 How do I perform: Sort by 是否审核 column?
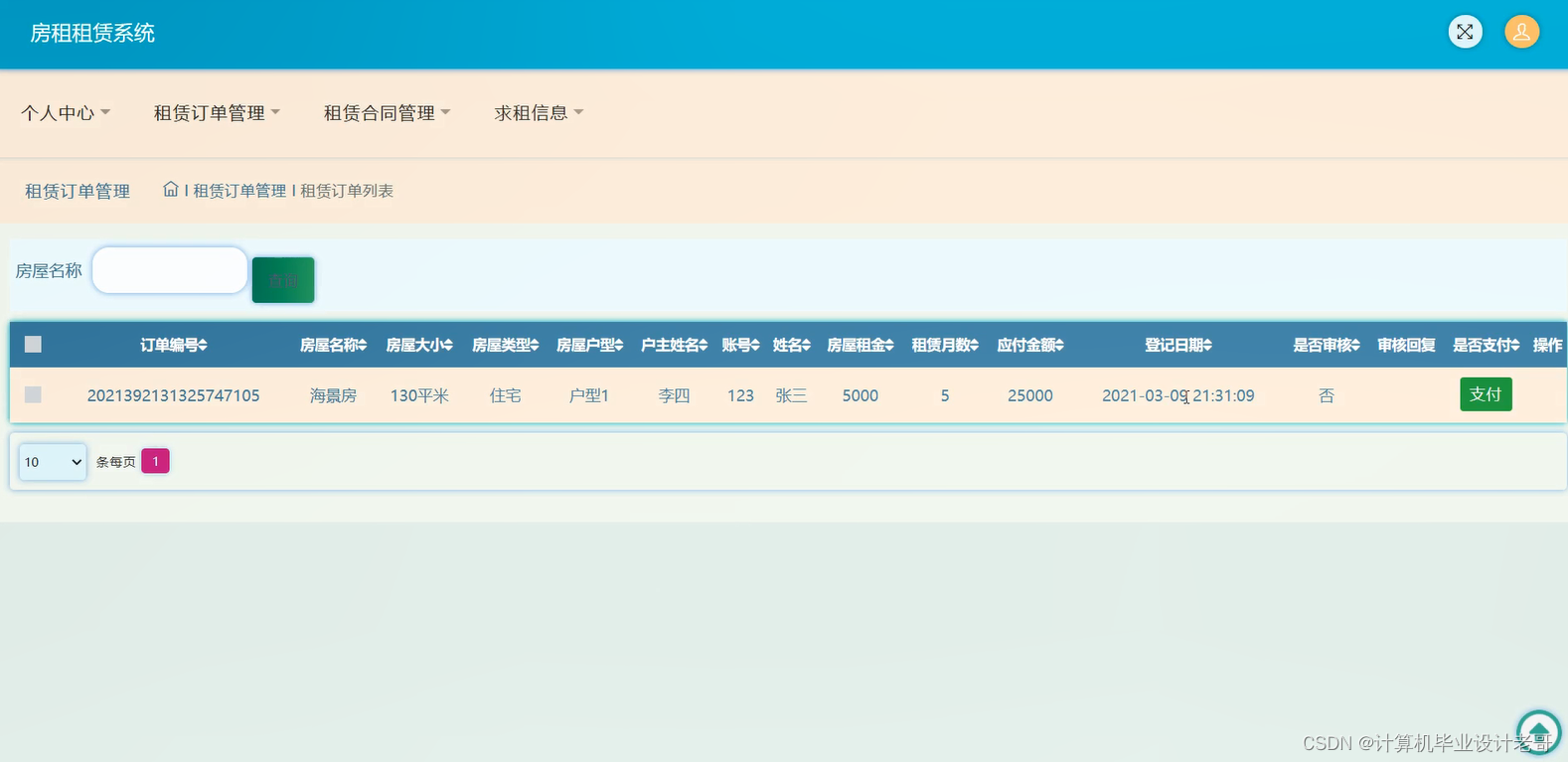pos(1327,345)
